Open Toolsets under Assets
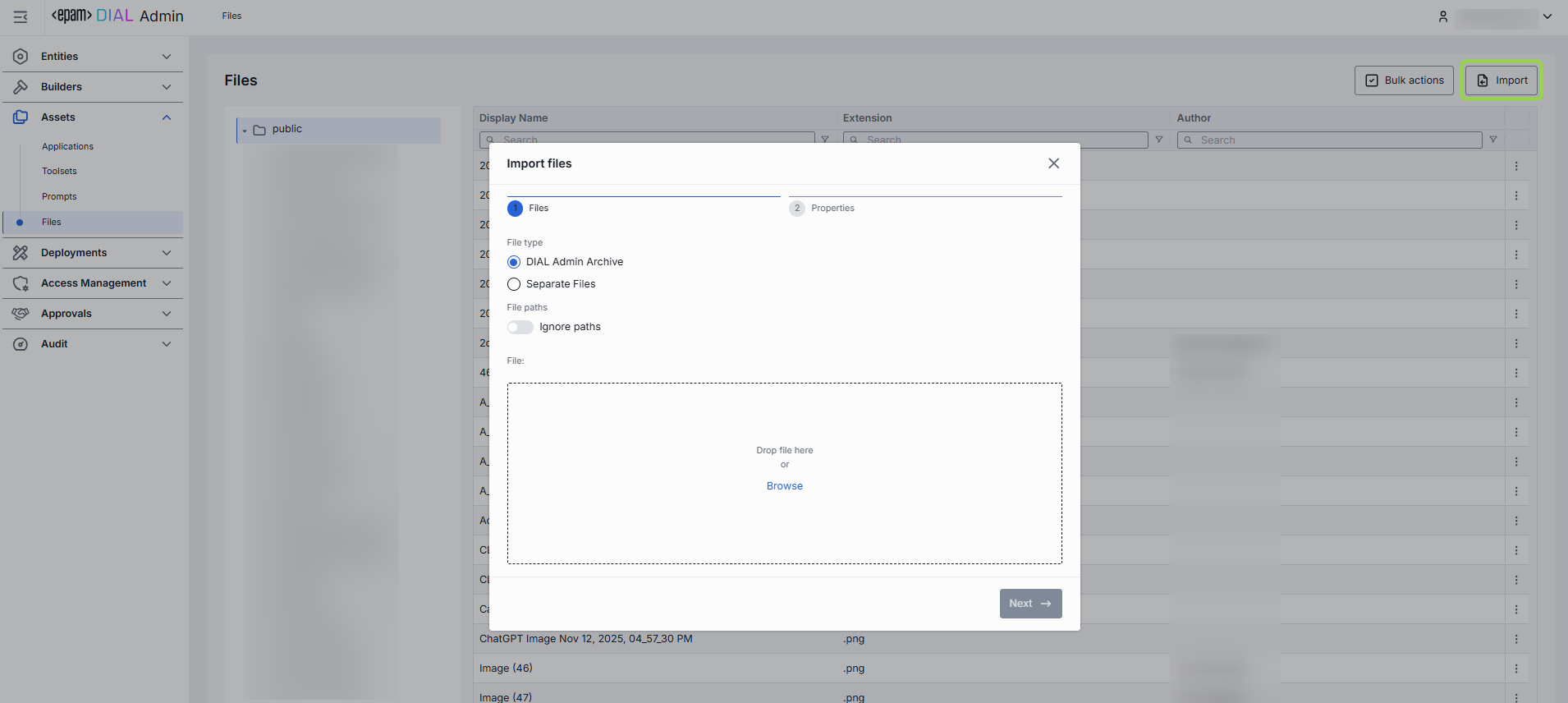Image resolution: width=1568 pixels, height=703 pixels. (x=59, y=172)
